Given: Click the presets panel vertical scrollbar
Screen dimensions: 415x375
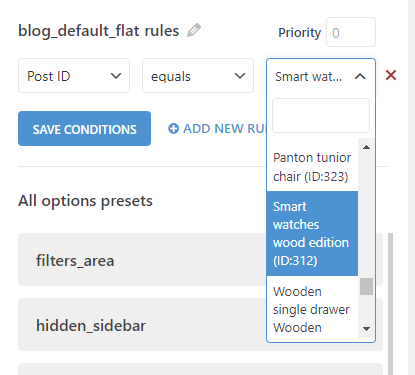Looking at the screenshot, I should pos(390,304).
